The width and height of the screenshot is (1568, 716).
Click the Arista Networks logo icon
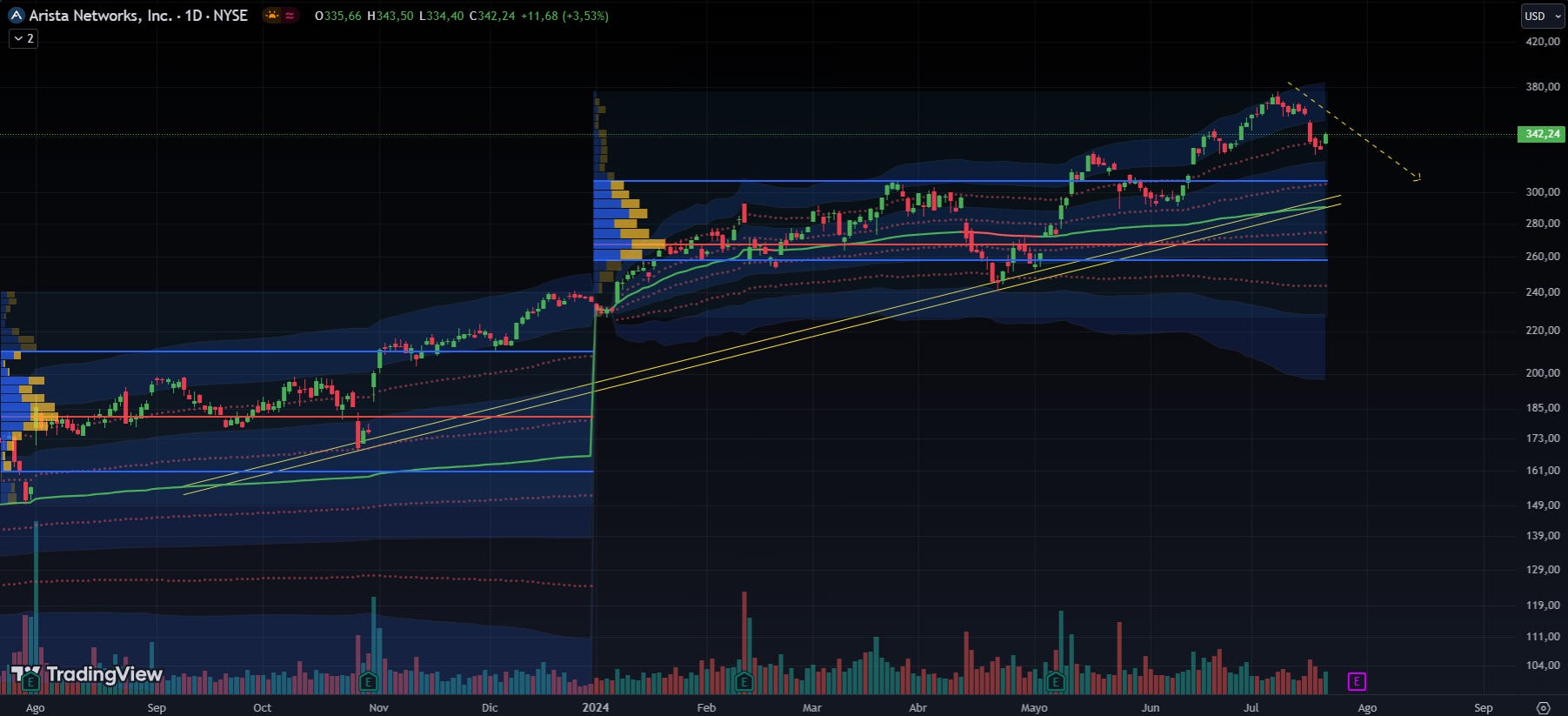[x=16, y=16]
